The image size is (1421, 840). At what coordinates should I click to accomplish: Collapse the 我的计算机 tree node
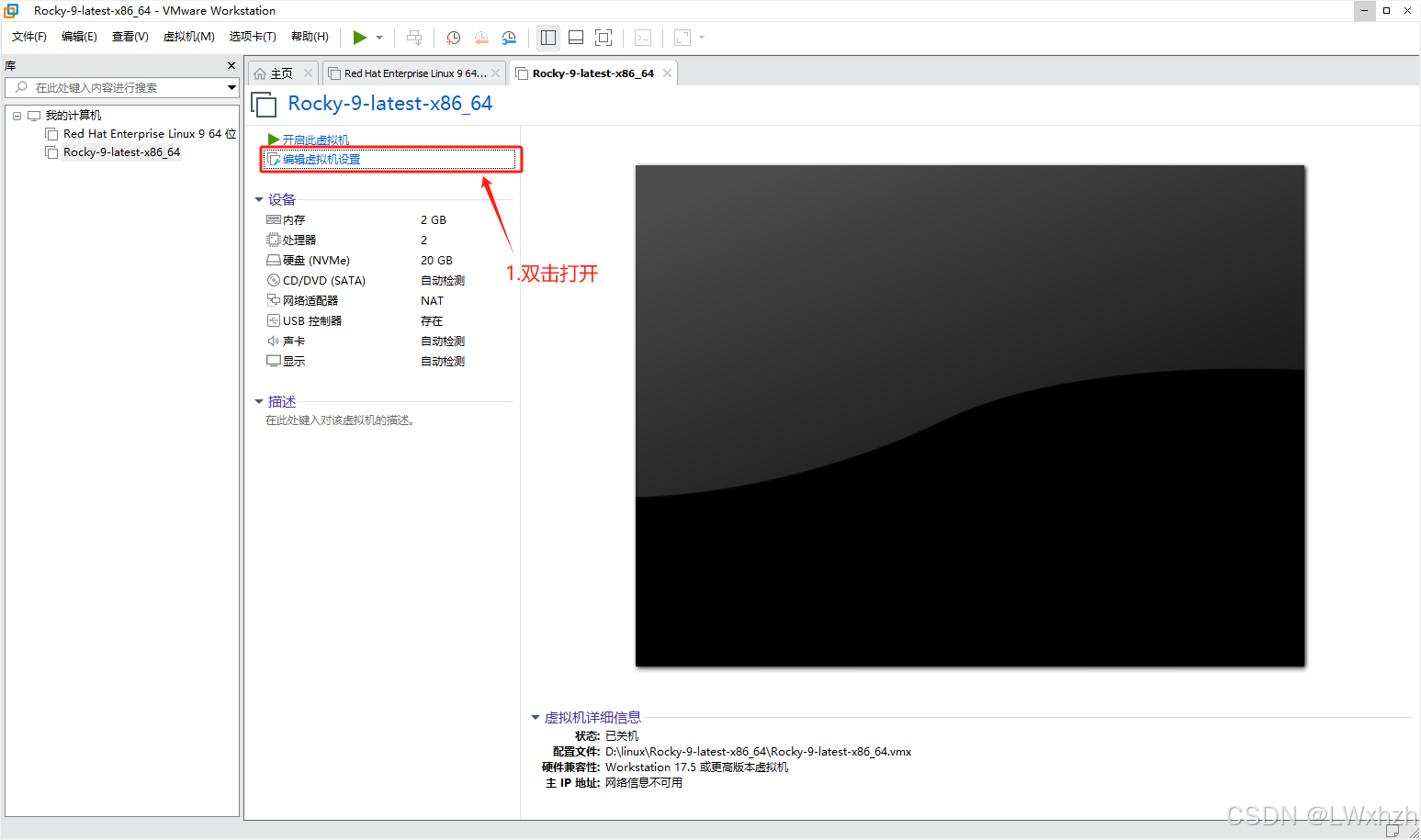coord(17,116)
